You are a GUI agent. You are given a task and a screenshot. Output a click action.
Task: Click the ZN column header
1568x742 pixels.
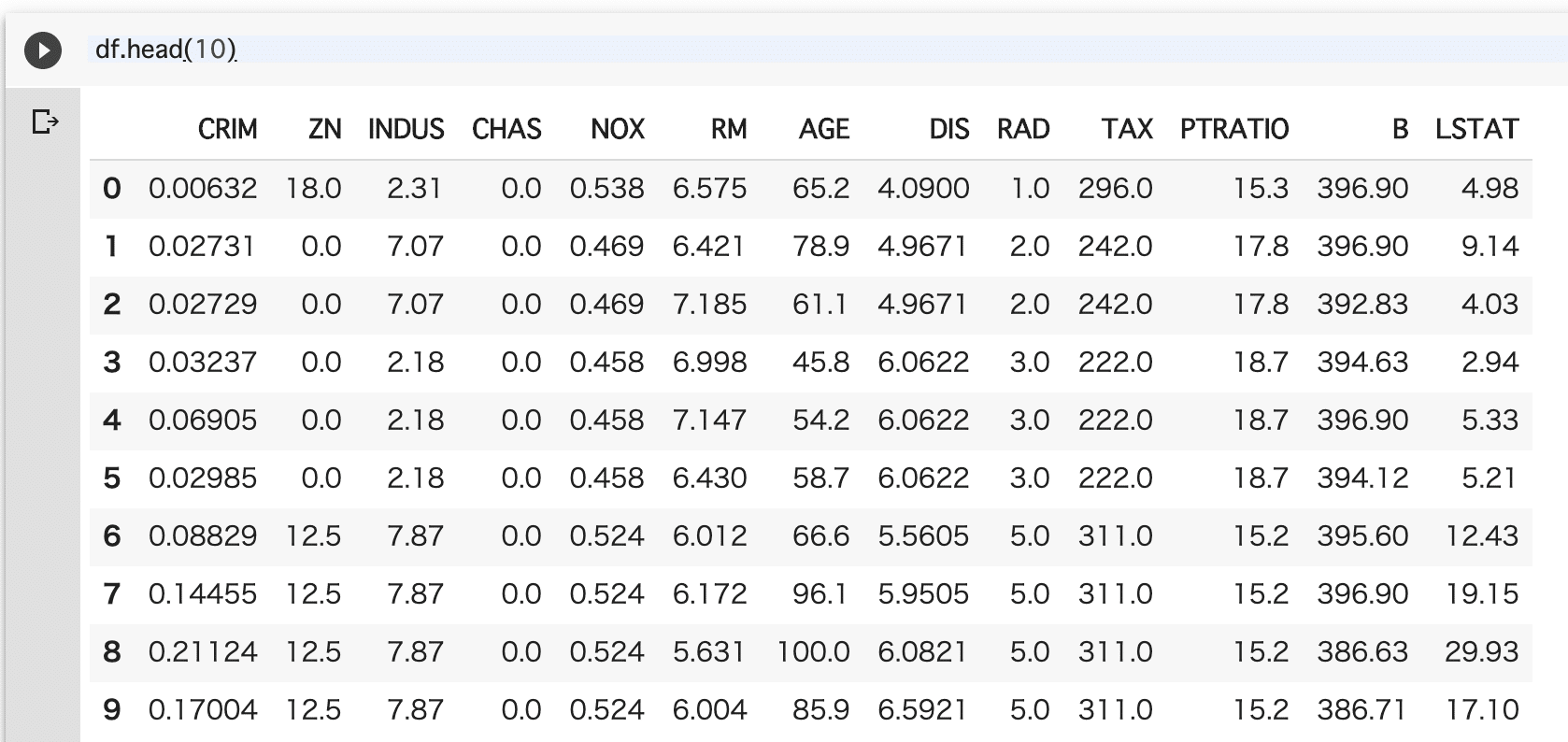pos(325,129)
